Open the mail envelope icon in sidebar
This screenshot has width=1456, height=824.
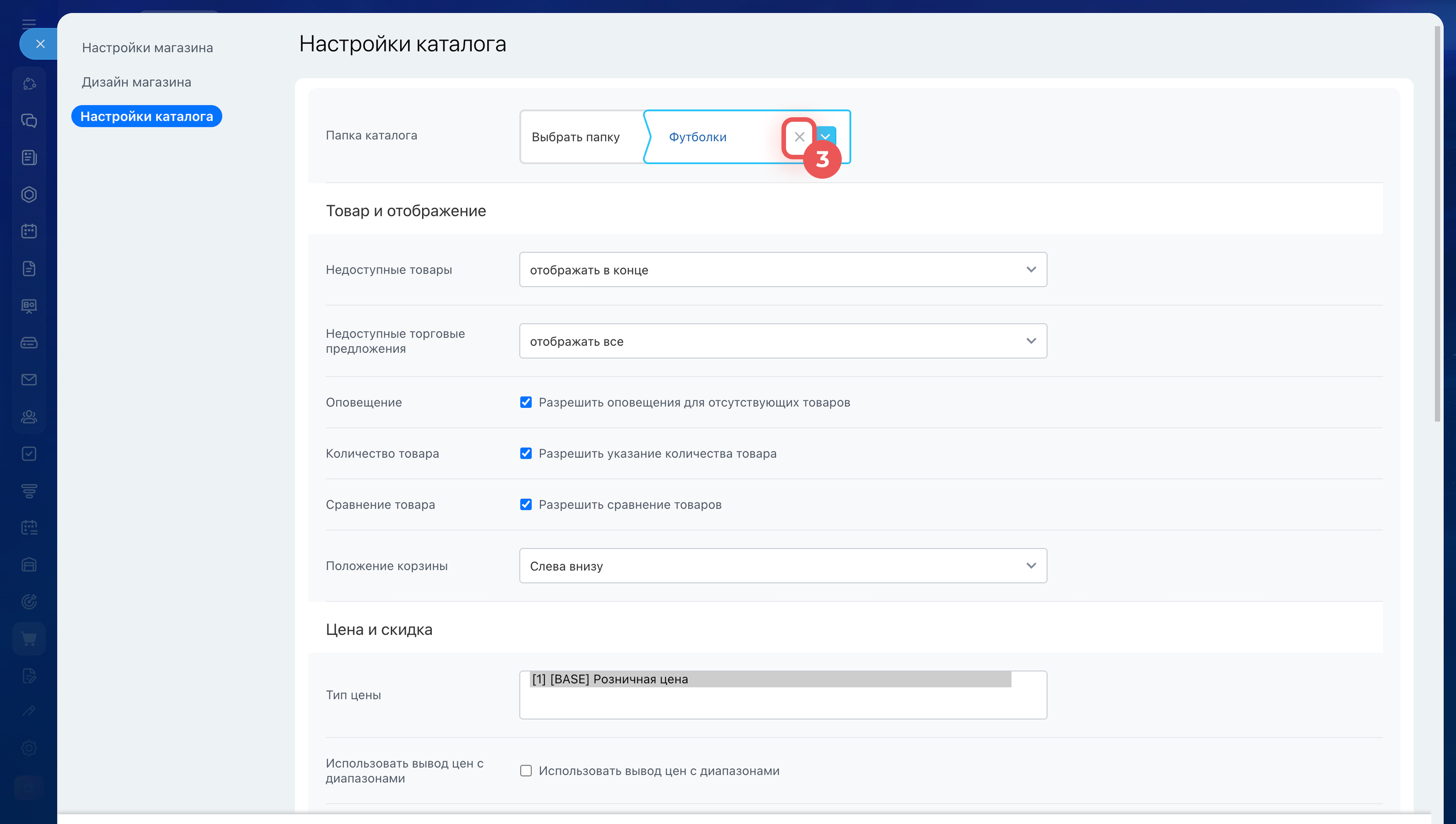[29, 380]
